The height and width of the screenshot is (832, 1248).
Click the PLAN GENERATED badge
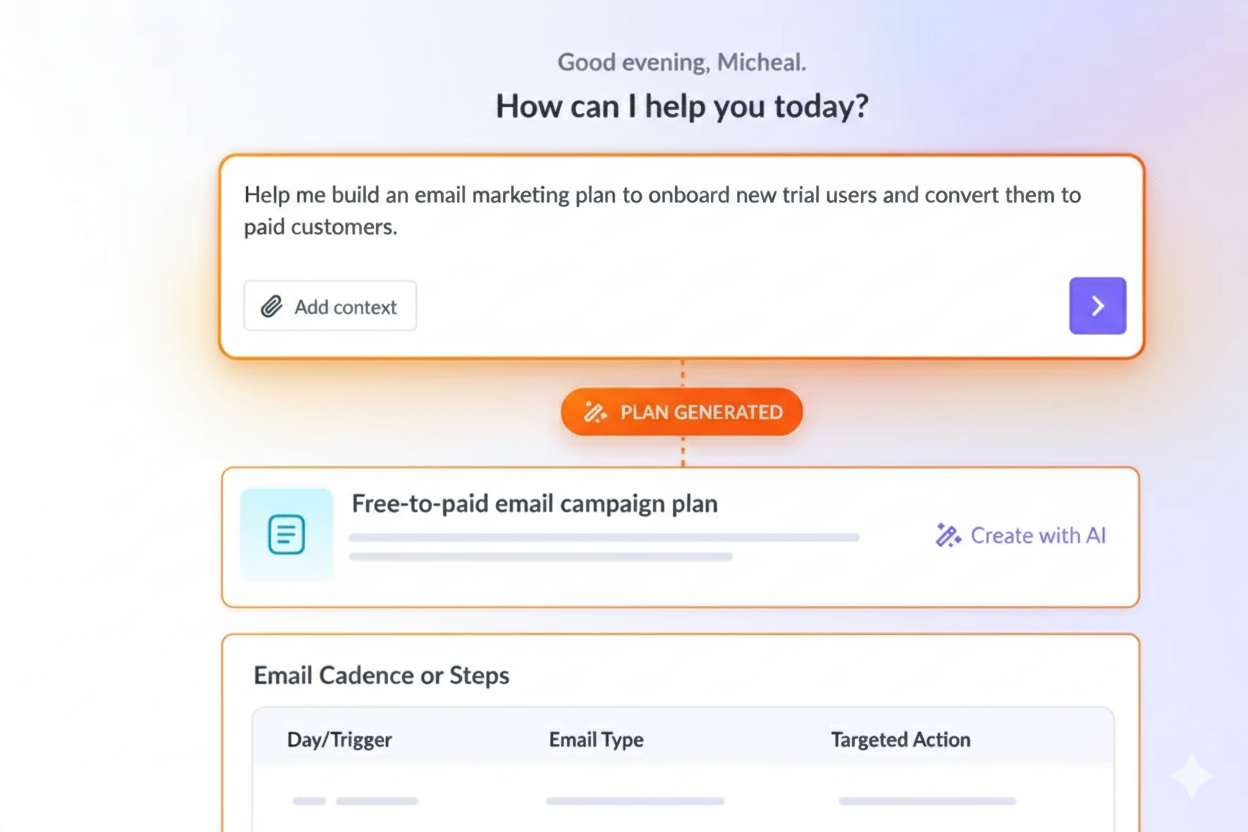(x=681, y=412)
